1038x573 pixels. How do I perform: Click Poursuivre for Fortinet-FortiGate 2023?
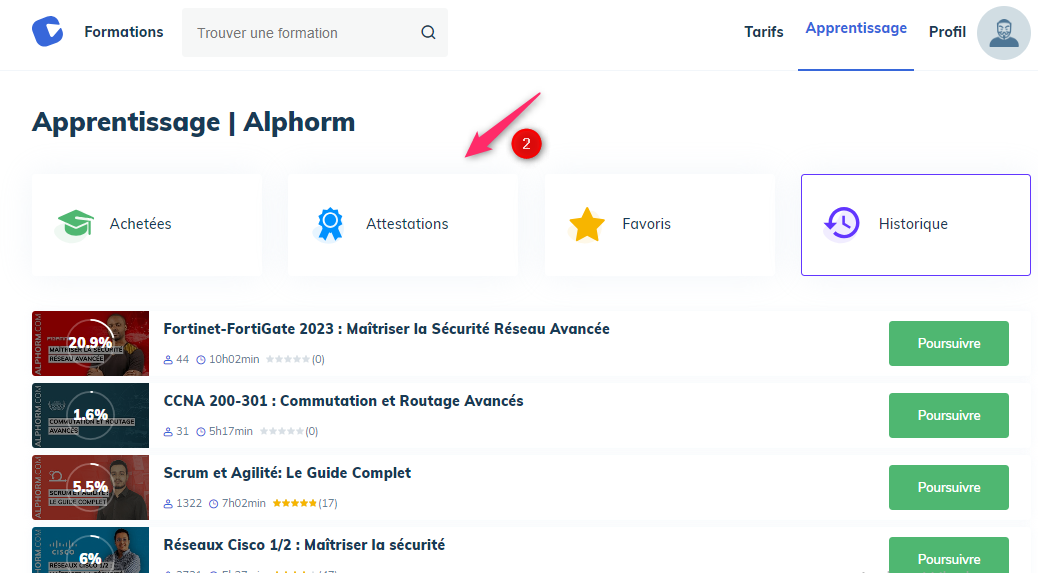point(949,343)
